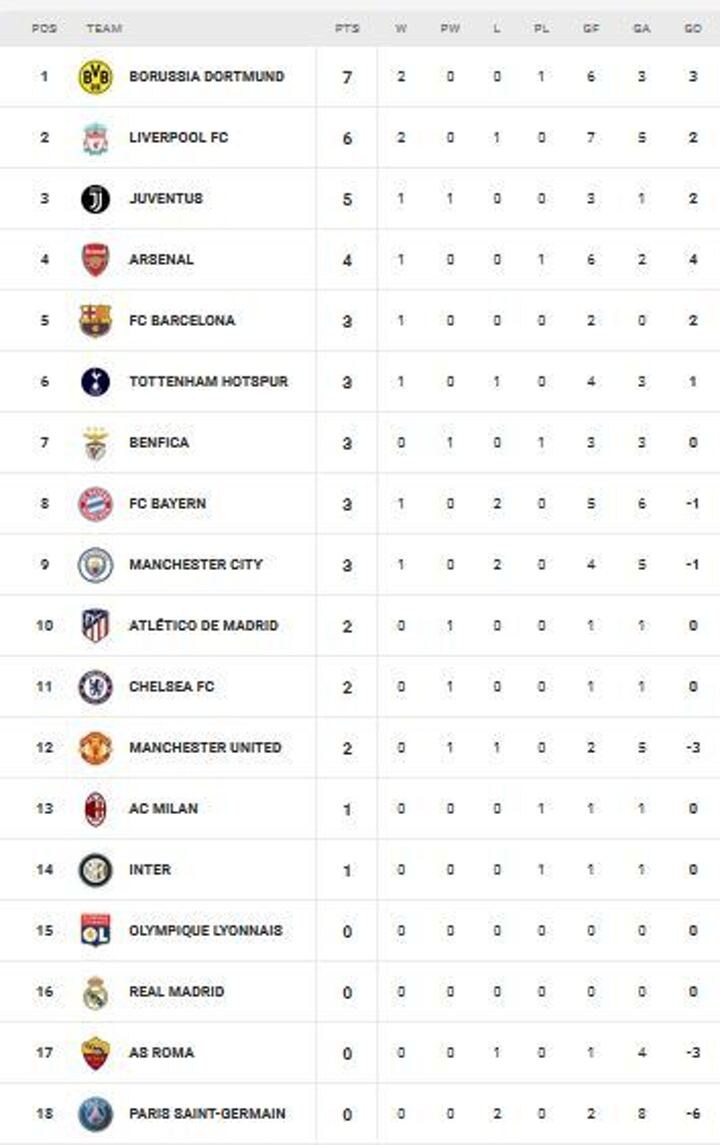Click the Juventus logo icon

tap(96, 199)
